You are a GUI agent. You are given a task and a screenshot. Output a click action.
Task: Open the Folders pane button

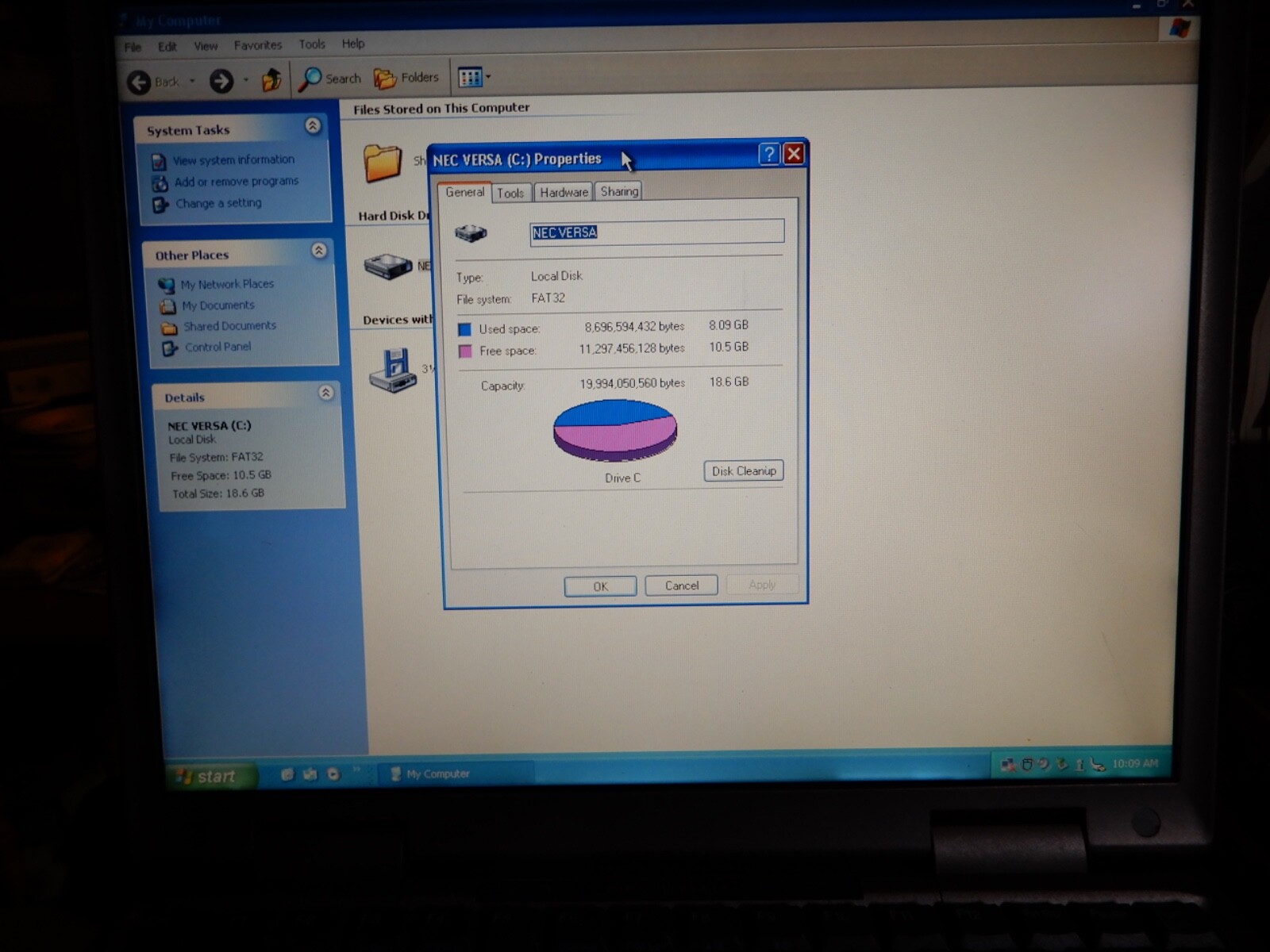coord(406,78)
